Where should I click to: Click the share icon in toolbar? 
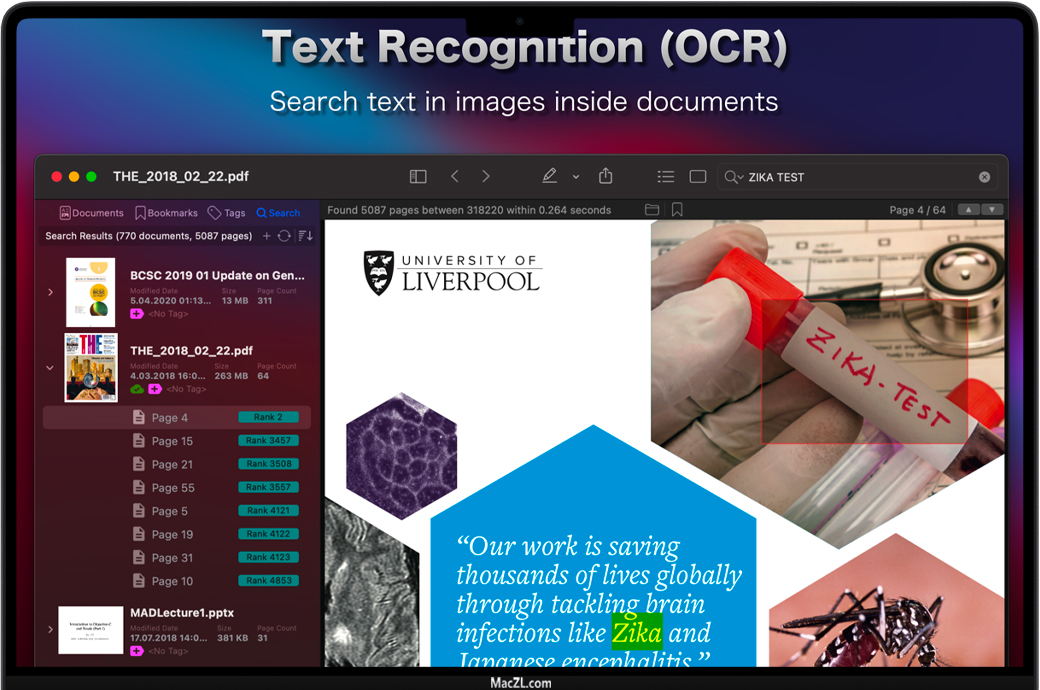606,176
